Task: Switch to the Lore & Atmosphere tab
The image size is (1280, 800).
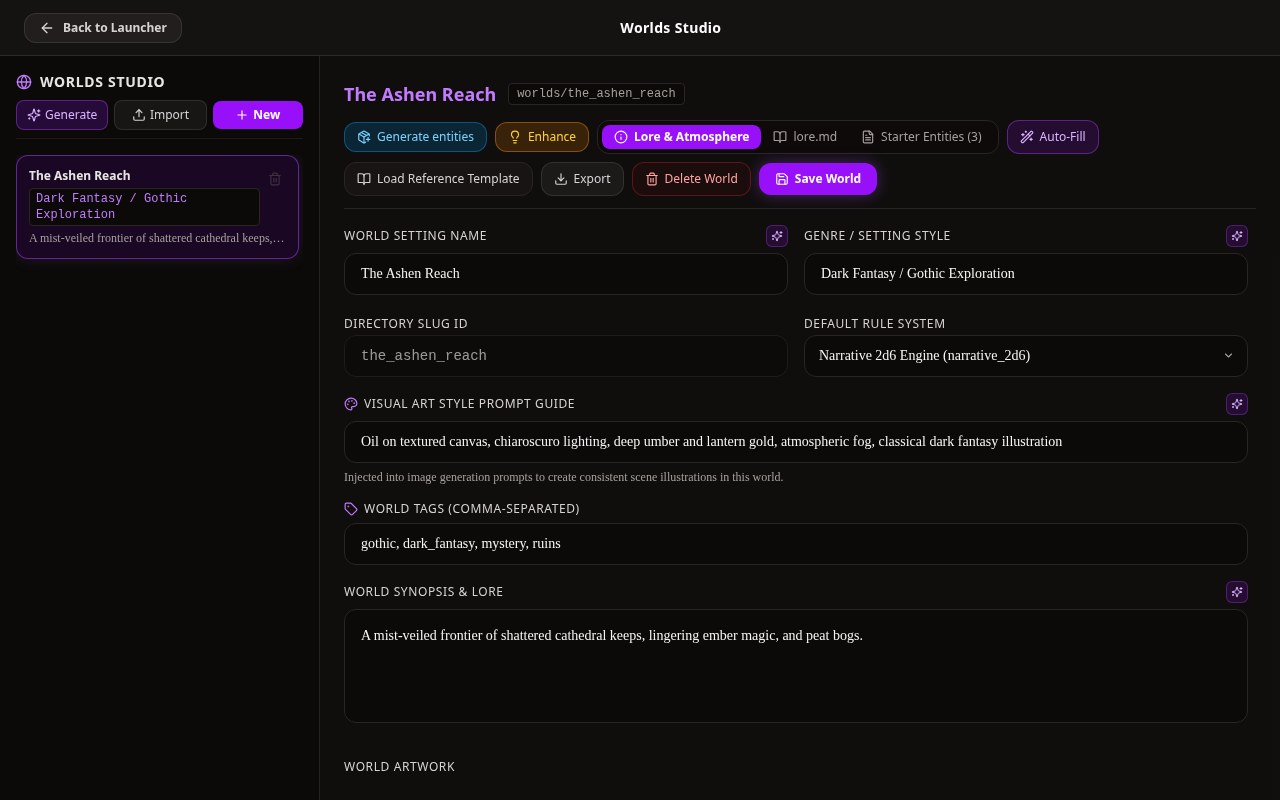Action: [681, 137]
